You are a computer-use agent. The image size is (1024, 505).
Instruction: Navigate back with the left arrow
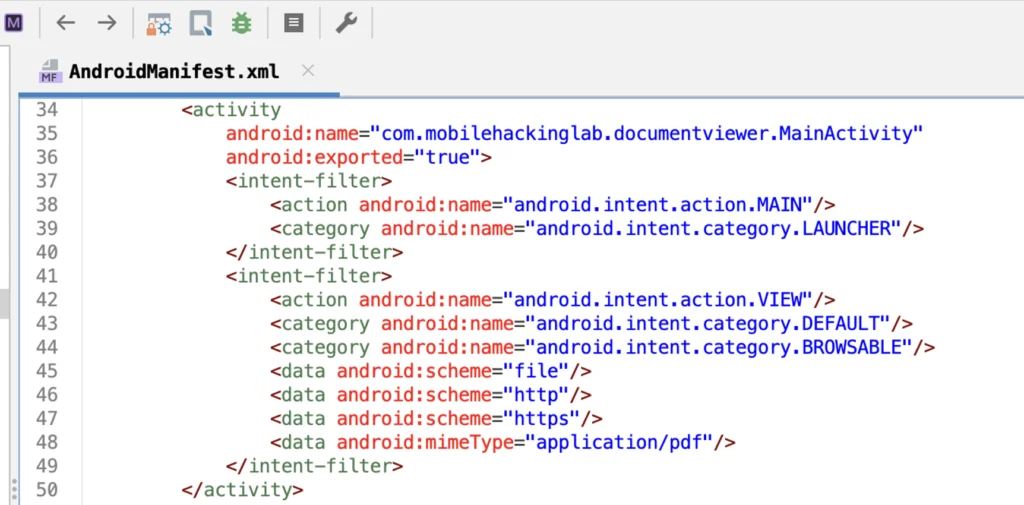pyautogui.click(x=65, y=24)
